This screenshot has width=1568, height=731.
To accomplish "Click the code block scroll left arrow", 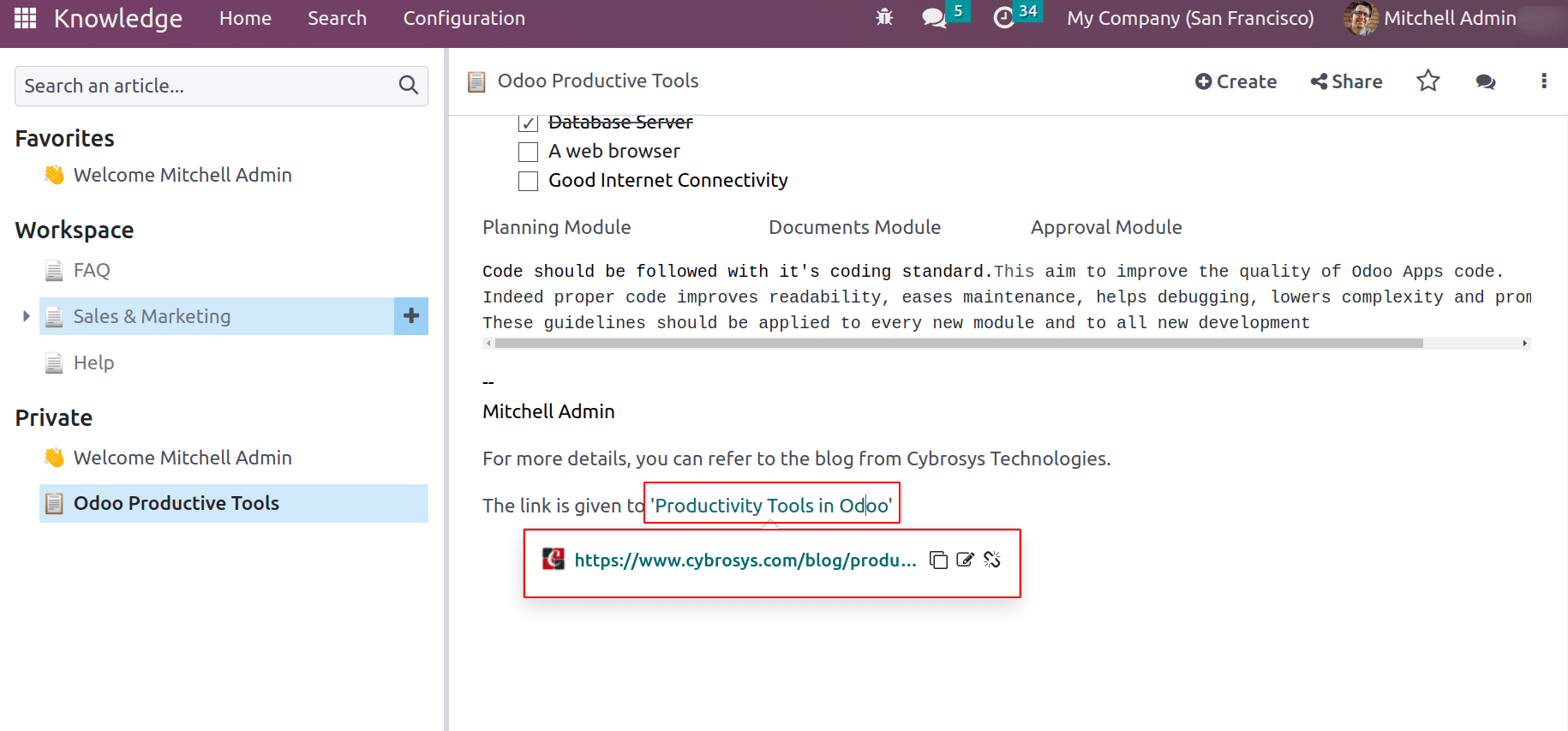I will tap(488, 343).
